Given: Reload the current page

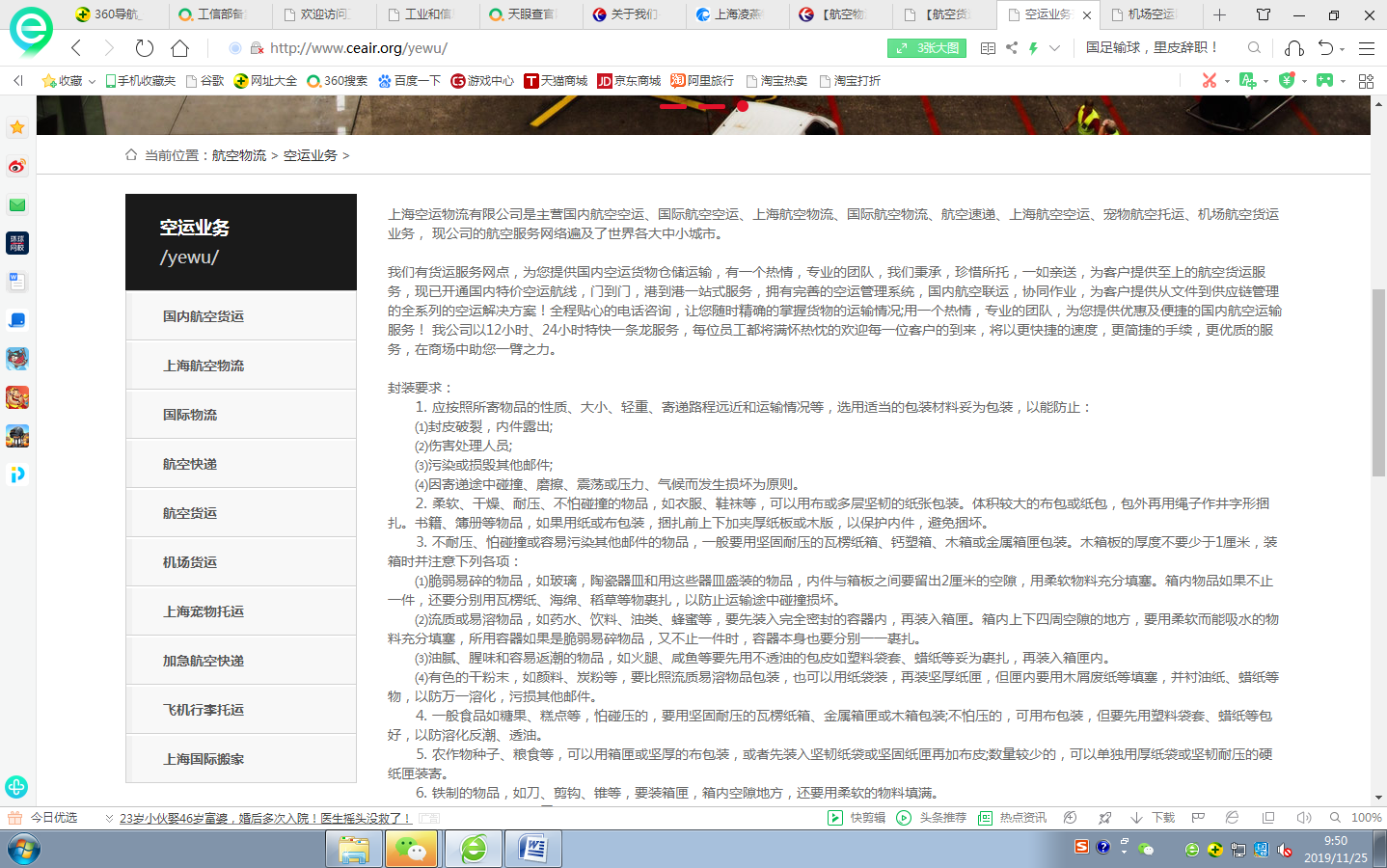Looking at the screenshot, I should pos(145,48).
